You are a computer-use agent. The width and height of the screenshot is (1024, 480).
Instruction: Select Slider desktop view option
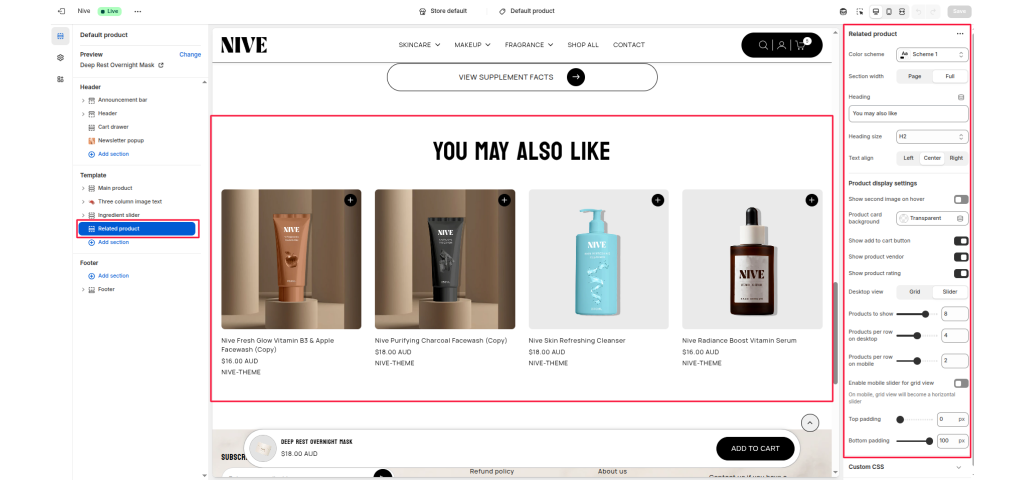(950, 292)
